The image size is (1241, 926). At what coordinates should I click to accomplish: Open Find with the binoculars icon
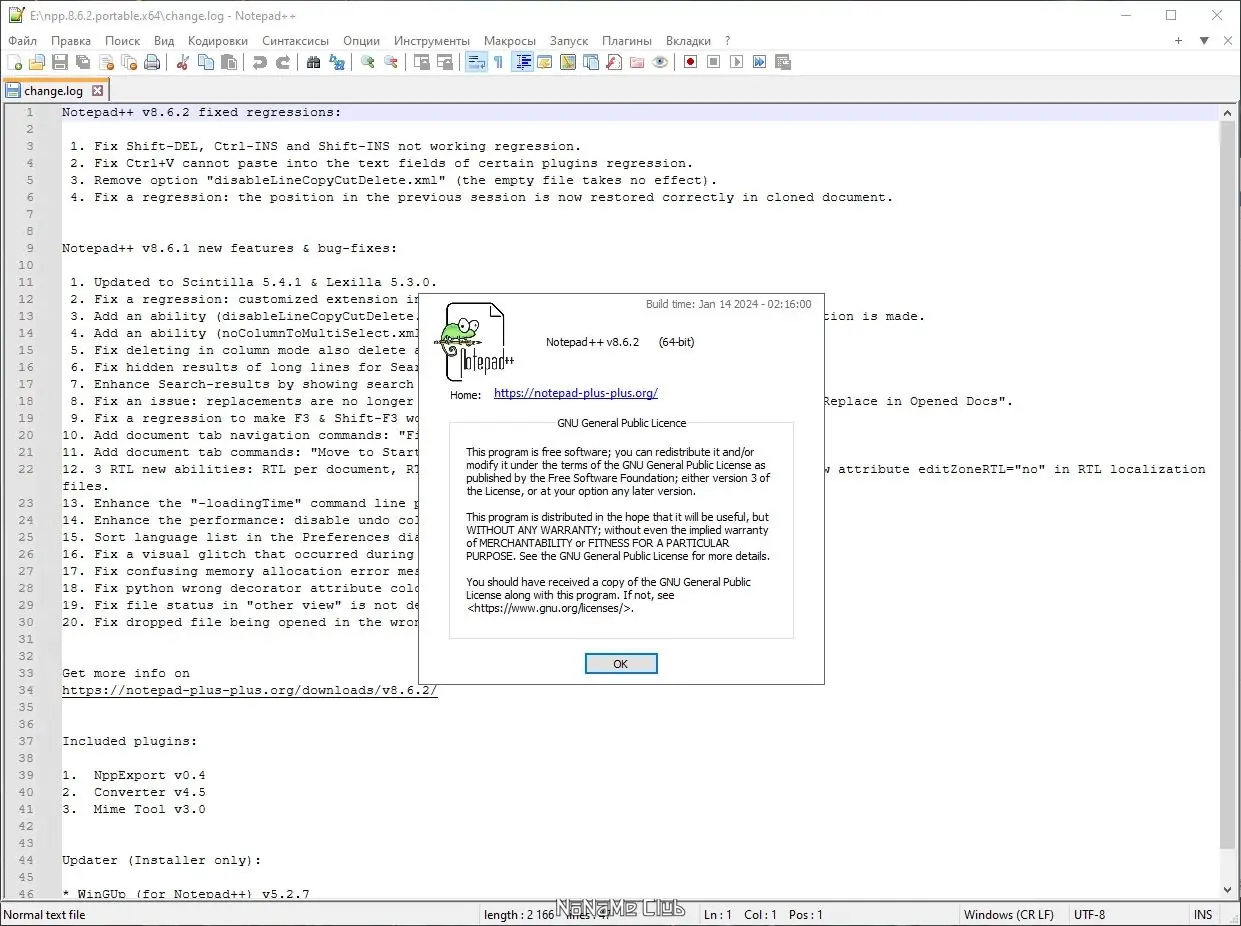coord(314,62)
